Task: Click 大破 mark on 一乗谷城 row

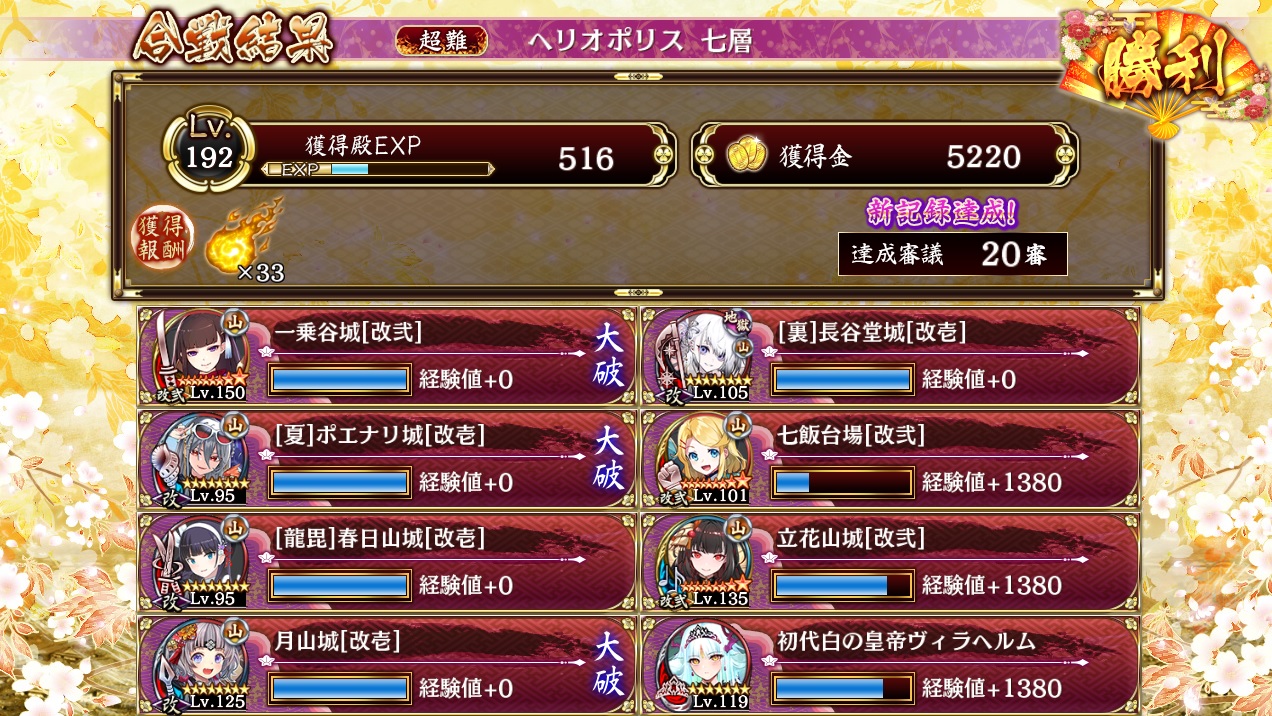Action: (x=609, y=355)
